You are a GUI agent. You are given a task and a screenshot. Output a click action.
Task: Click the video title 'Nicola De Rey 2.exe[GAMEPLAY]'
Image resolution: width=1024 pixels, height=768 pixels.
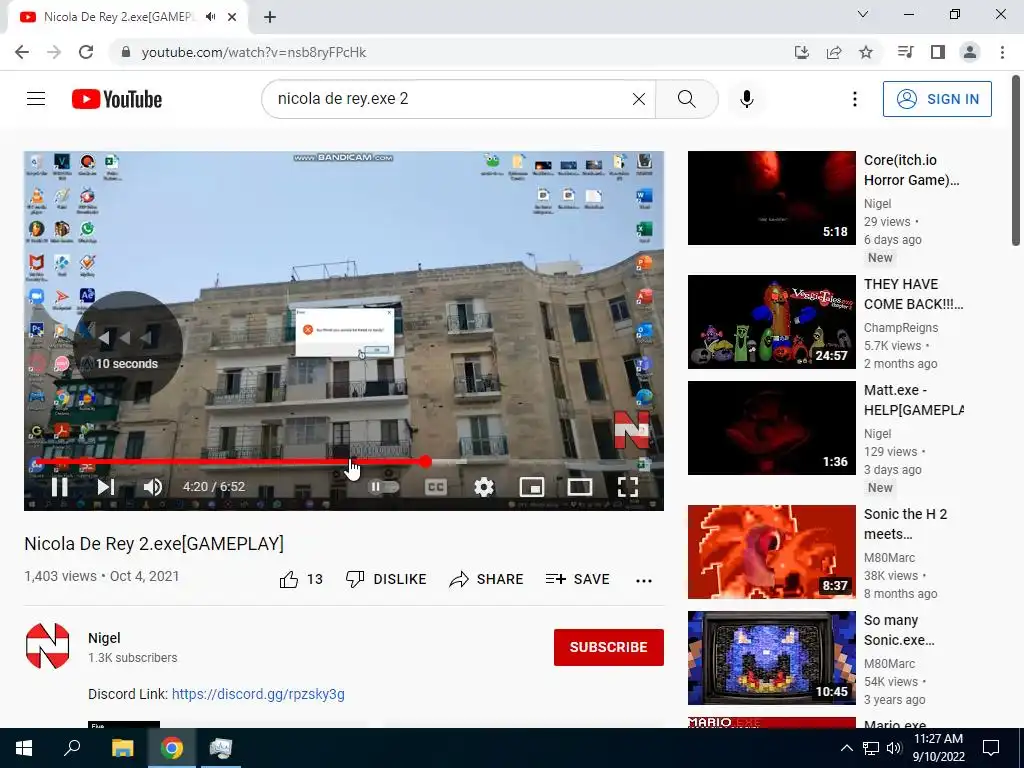[154, 544]
